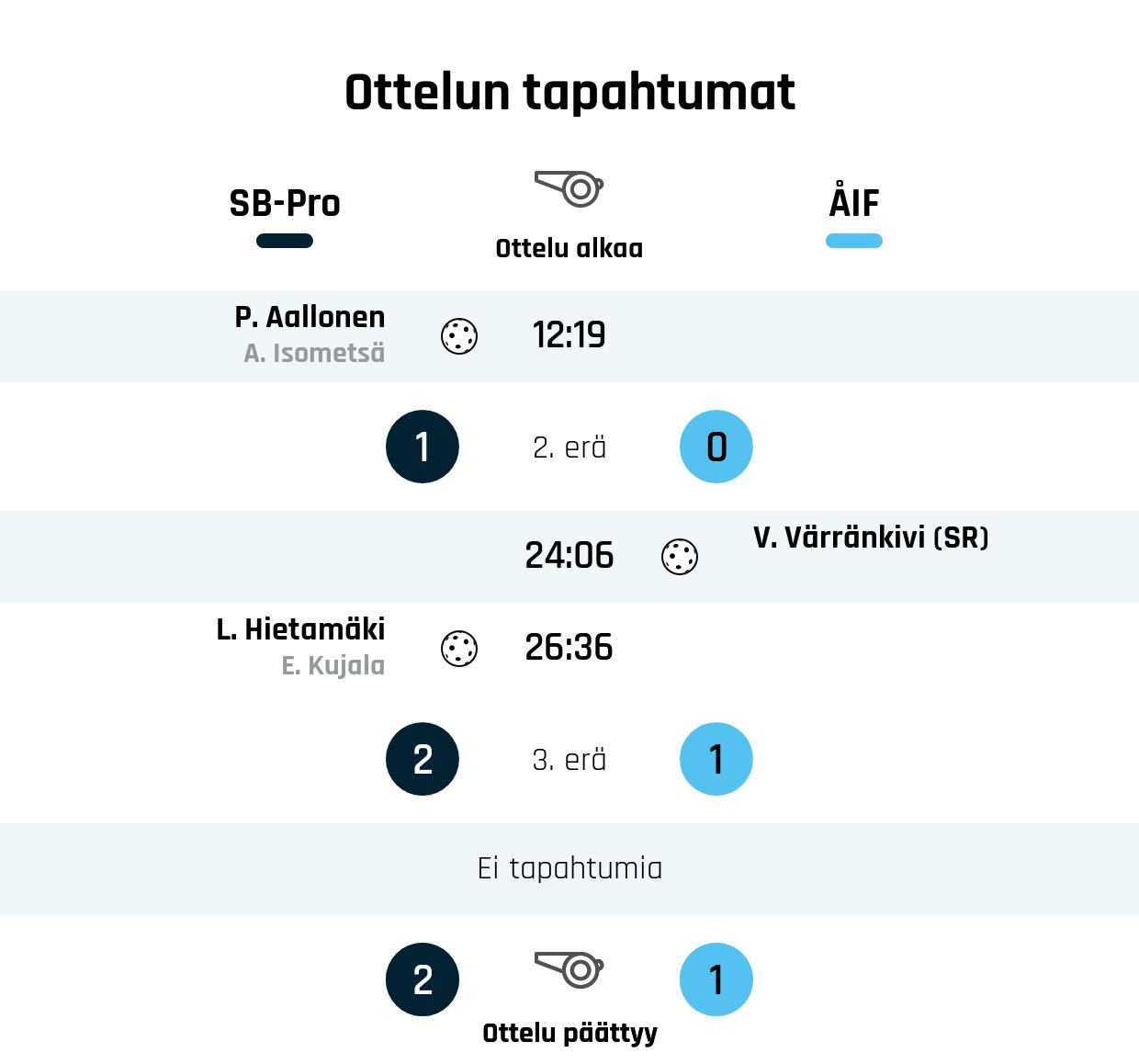Select the ÅIF team name
This screenshot has height=1064, width=1139.
point(854,203)
